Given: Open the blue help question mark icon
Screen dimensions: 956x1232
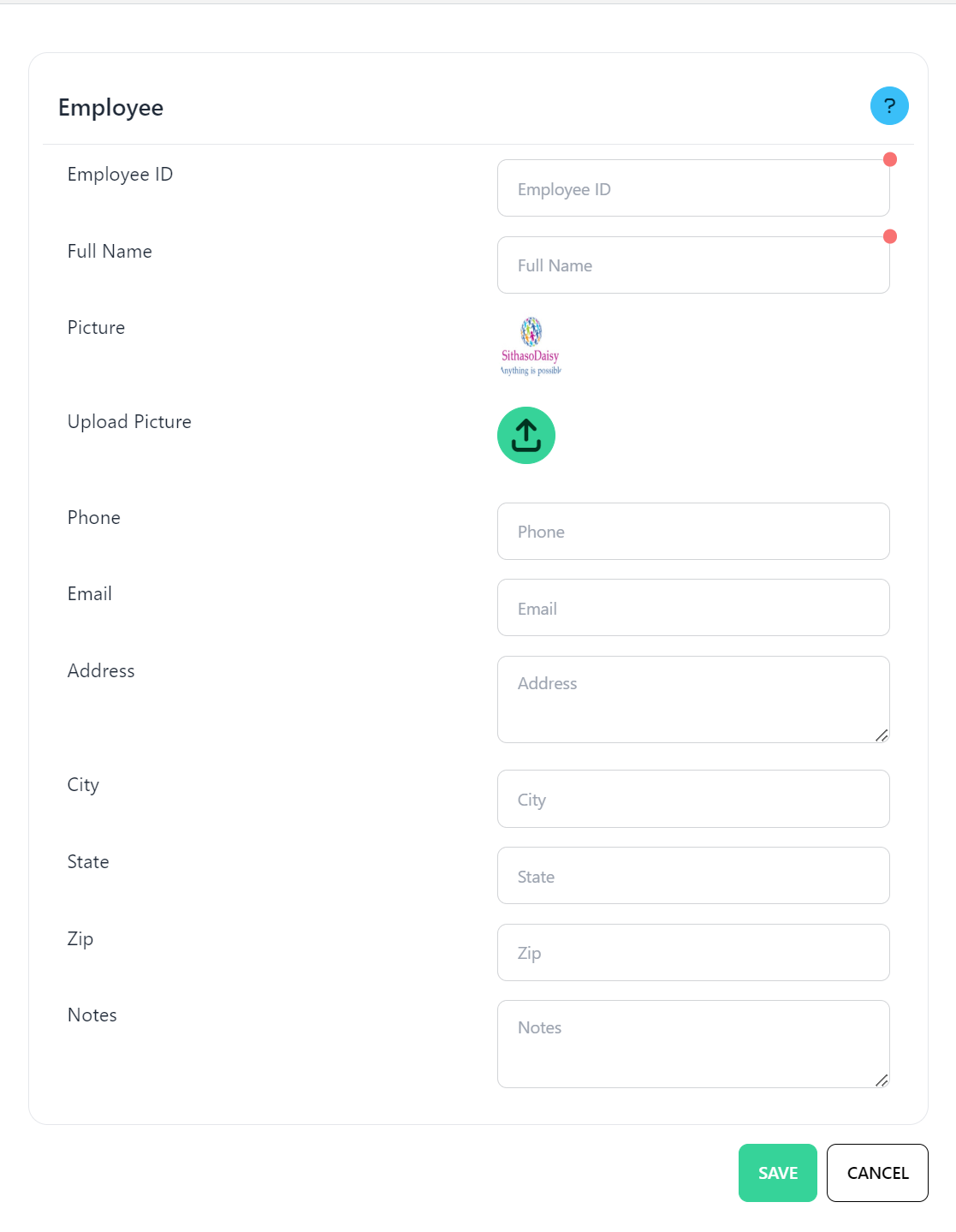Looking at the screenshot, I should point(889,106).
